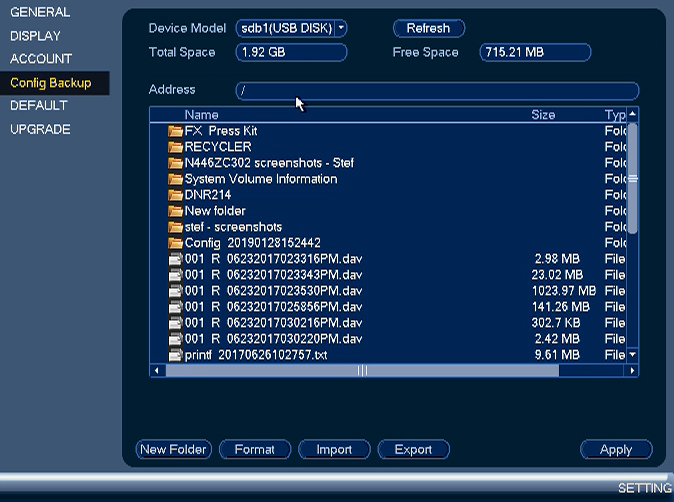Select file name 001 R 06232017030220PM.dav

(273, 339)
